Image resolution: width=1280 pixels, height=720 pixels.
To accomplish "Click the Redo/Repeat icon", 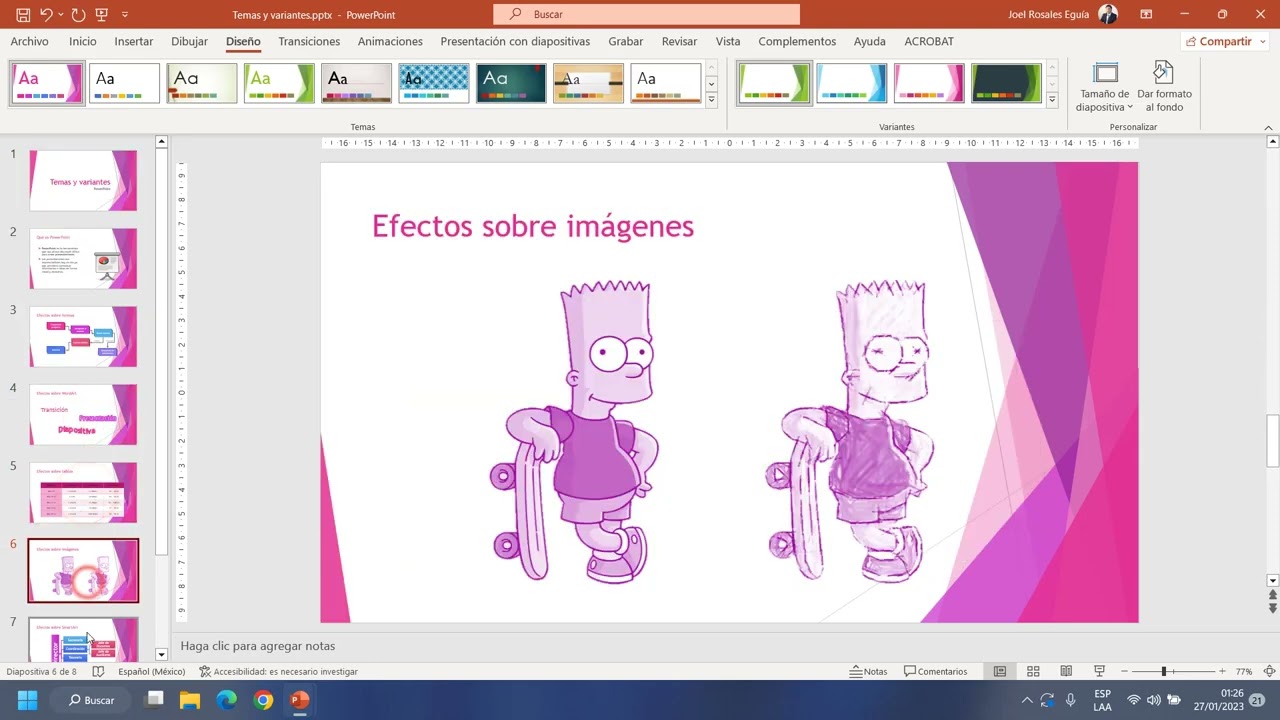I will point(78,15).
